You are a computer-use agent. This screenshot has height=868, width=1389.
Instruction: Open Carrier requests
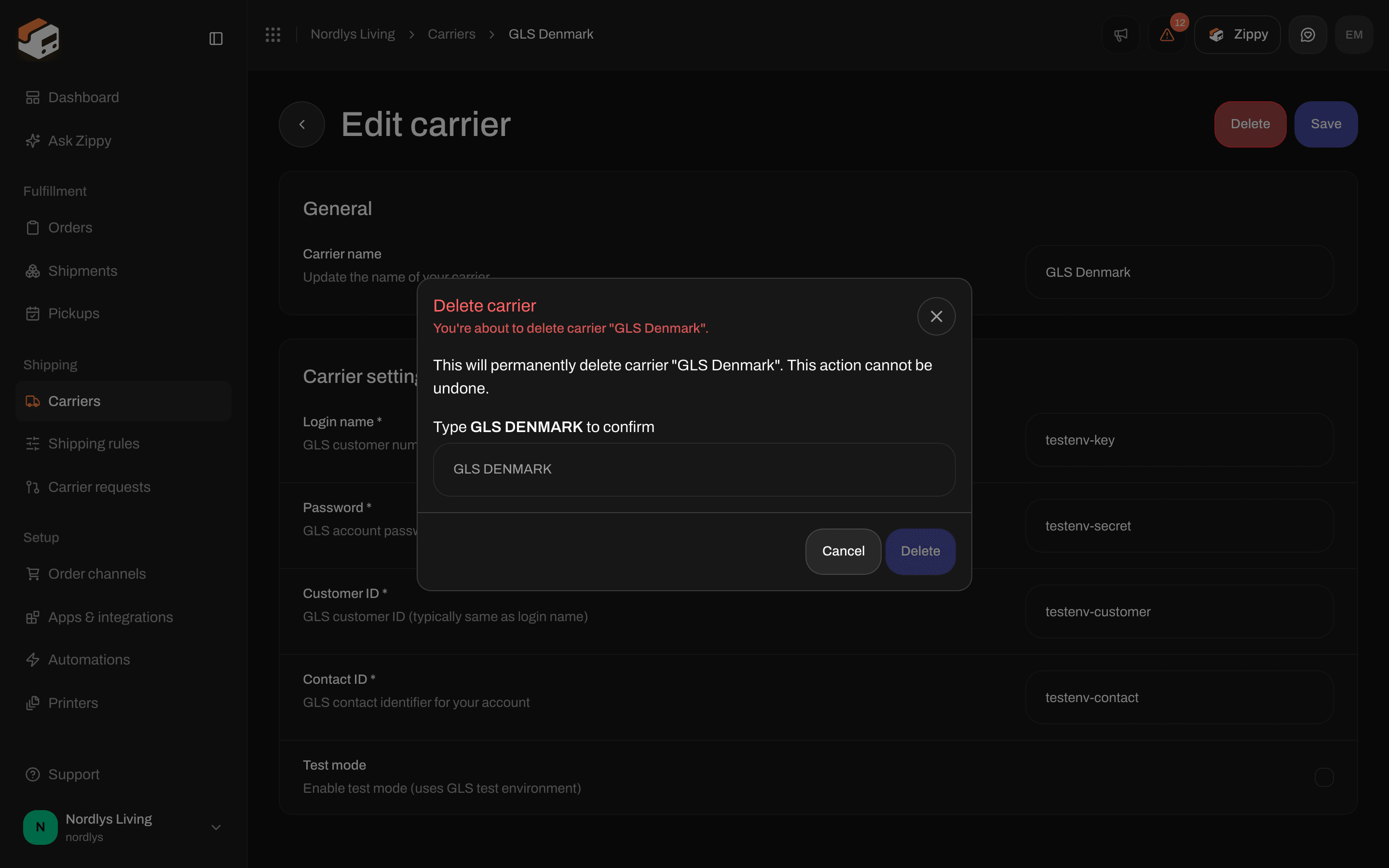[x=123, y=487]
